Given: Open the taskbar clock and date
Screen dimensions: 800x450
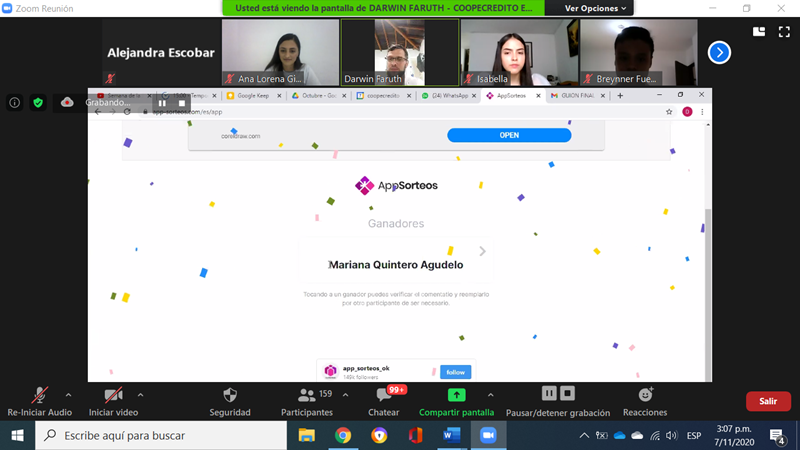Looking at the screenshot, I should 734,435.
